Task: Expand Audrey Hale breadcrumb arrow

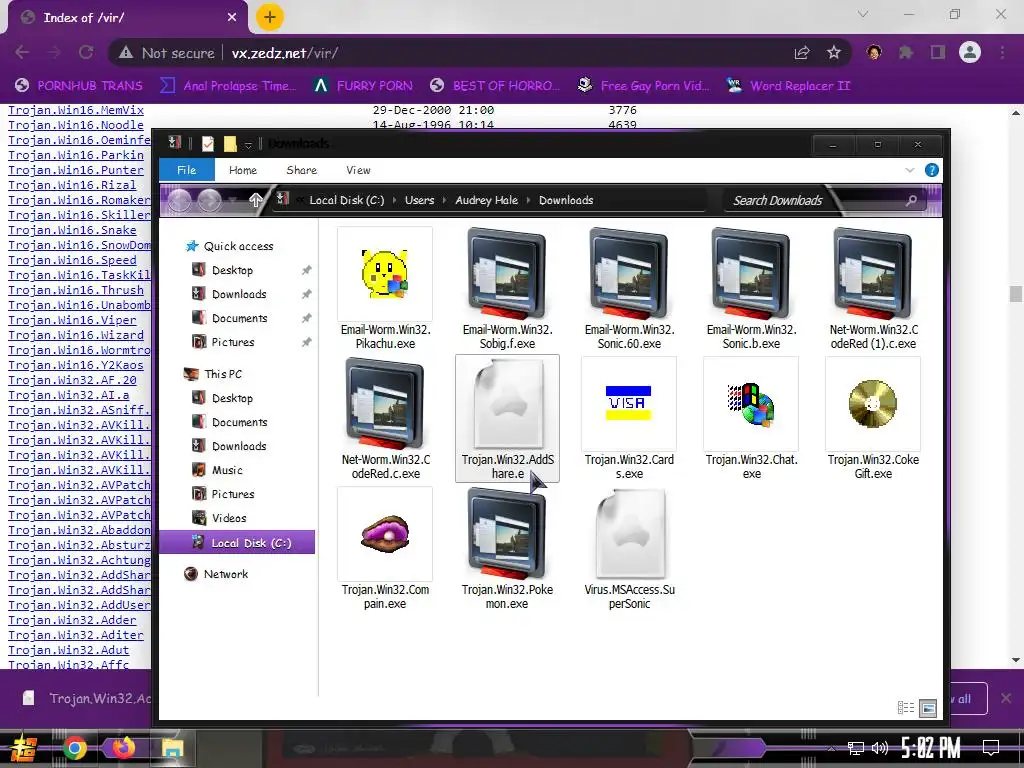Action: (528, 200)
